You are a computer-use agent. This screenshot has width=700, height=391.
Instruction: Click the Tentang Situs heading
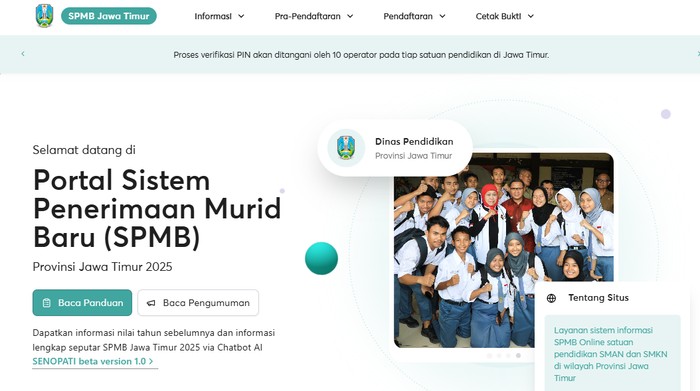click(x=598, y=298)
